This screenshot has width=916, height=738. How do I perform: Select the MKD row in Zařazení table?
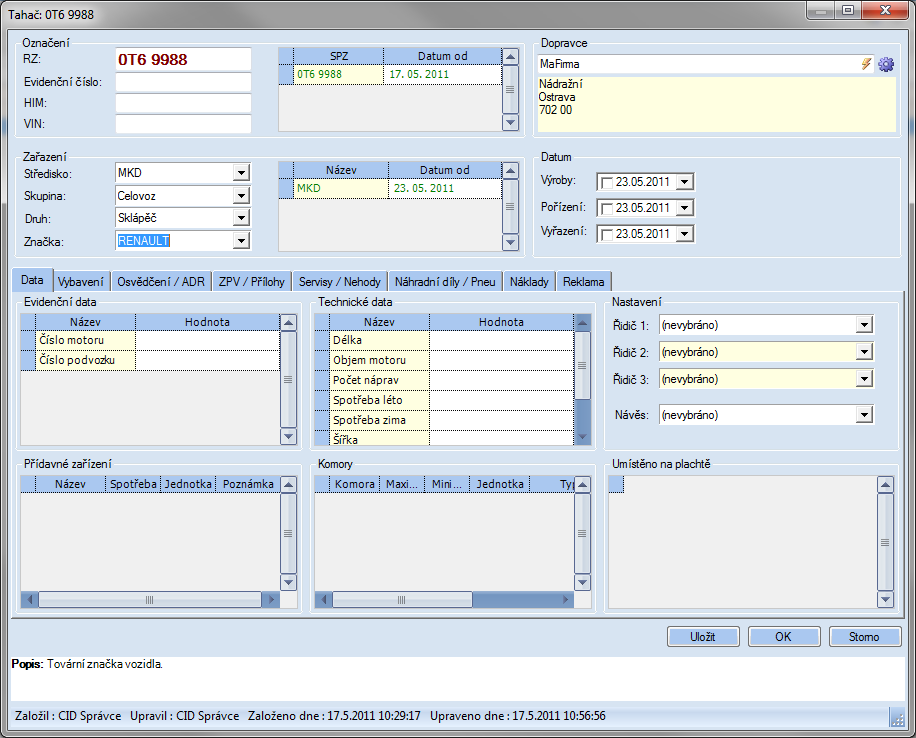(x=390, y=188)
